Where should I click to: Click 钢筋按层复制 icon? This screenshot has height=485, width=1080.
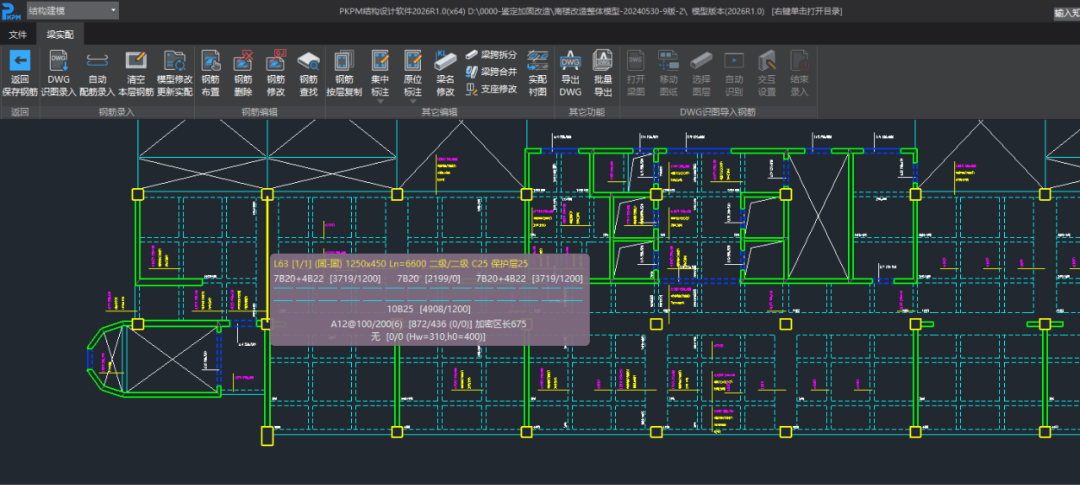pyautogui.click(x=344, y=61)
